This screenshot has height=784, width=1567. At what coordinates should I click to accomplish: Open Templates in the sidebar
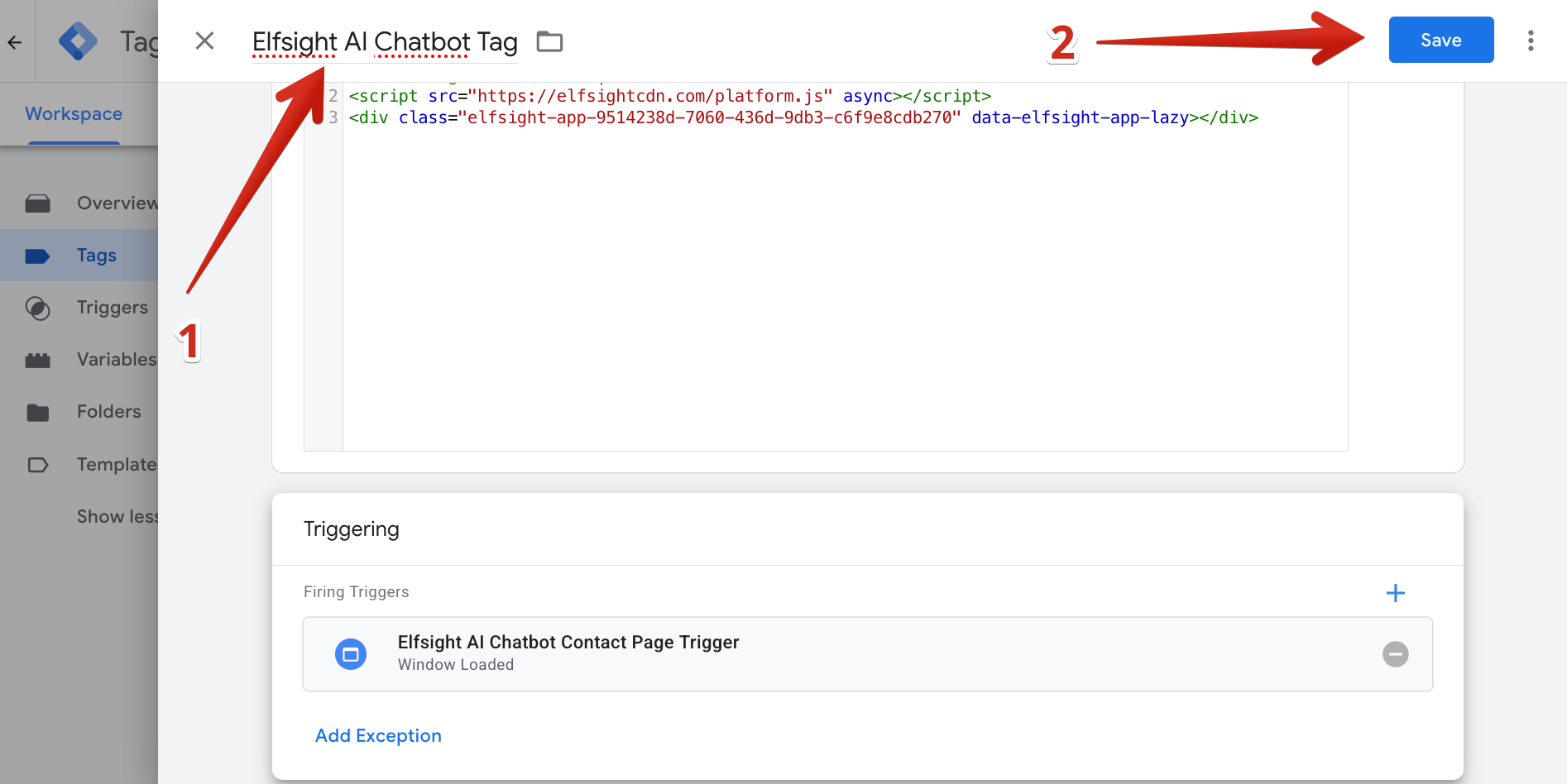point(117,465)
